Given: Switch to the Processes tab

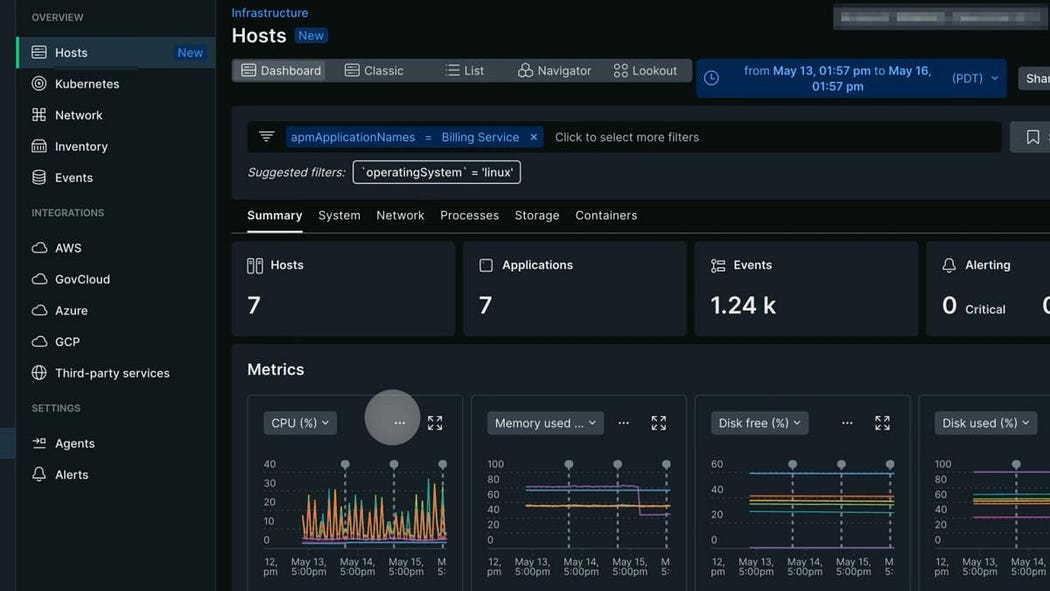Looking at the screenshot, I should coord(469,215).
